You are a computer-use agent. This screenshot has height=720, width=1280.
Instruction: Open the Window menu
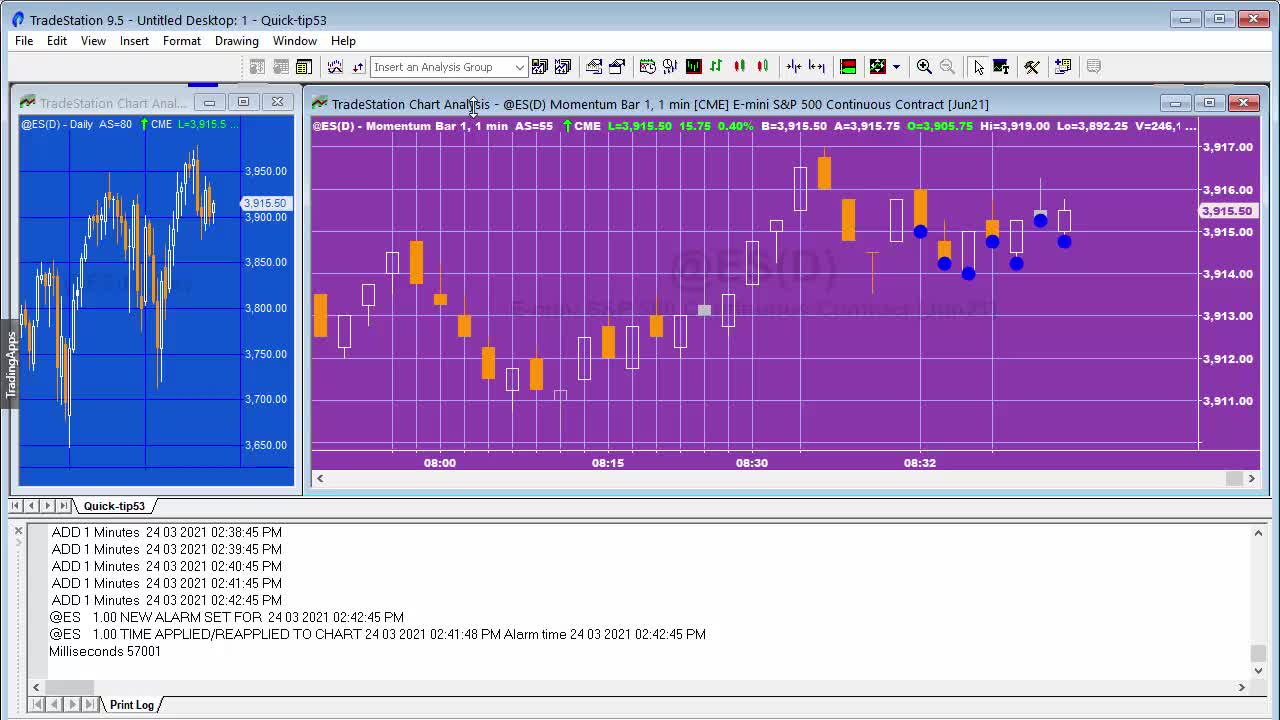coord(294,41)
